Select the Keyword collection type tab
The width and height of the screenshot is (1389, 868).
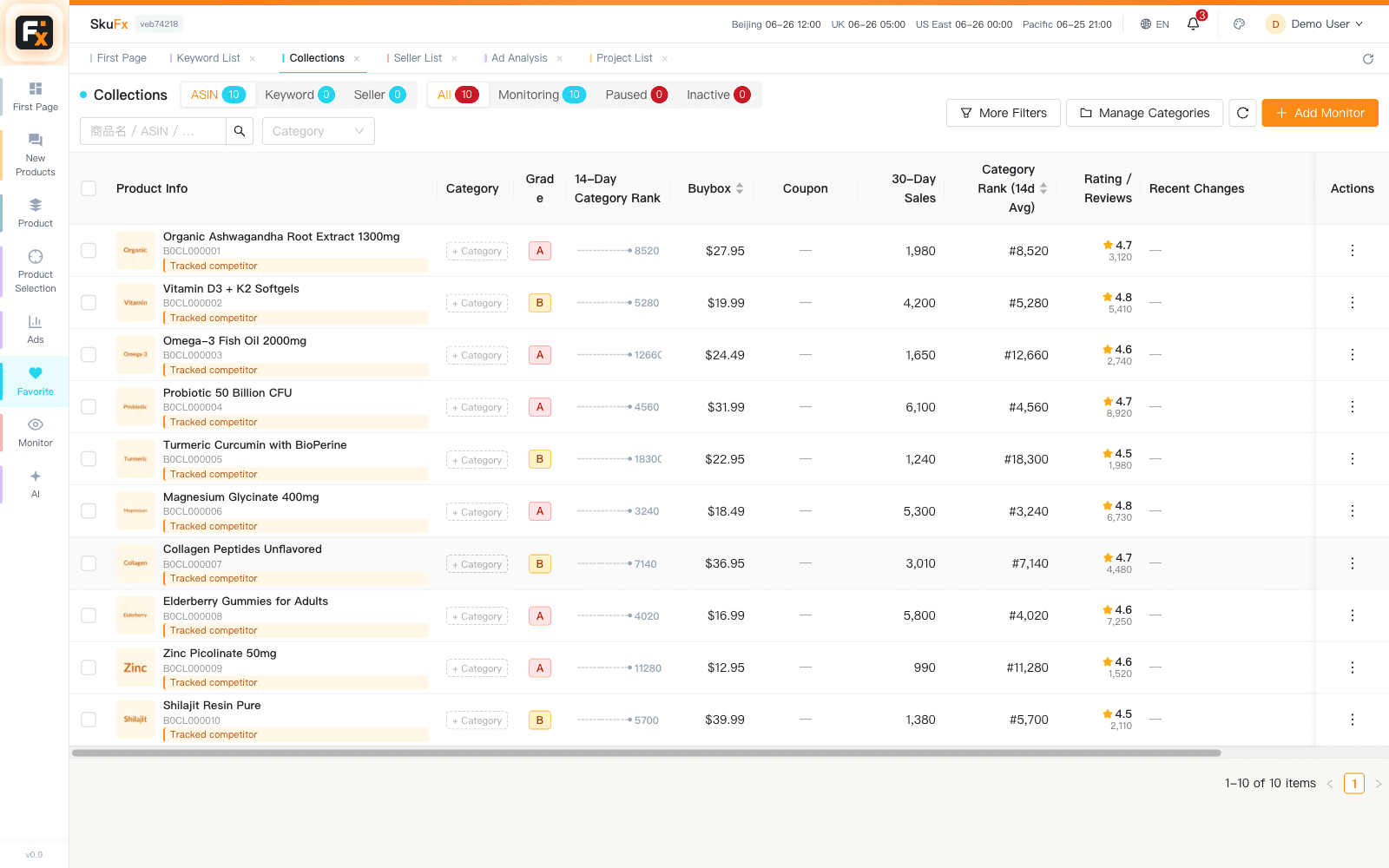(x=300, y=95)
